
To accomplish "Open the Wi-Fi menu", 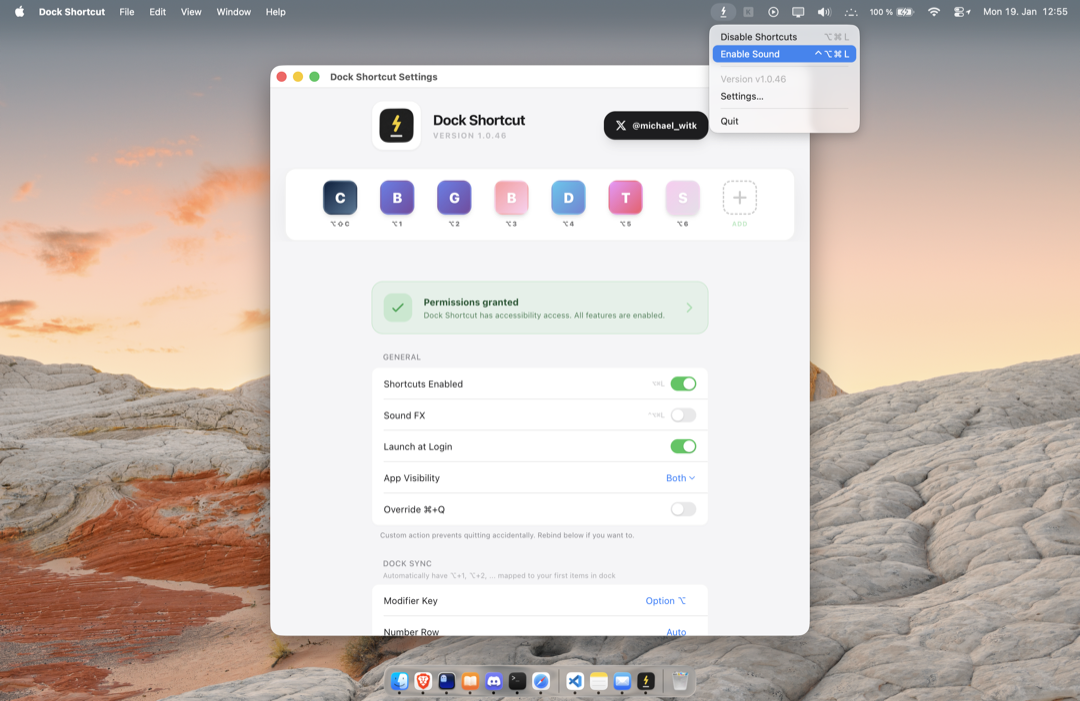I will click(x=933, y=12).
